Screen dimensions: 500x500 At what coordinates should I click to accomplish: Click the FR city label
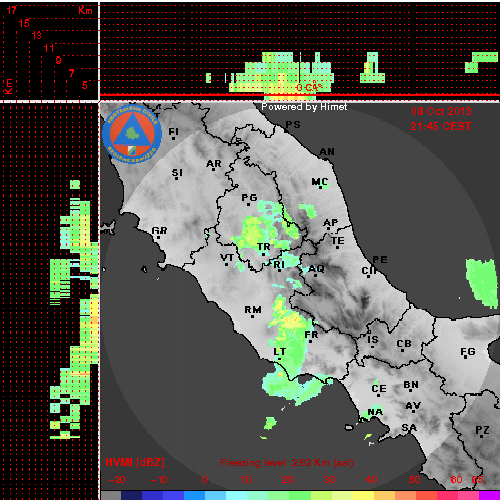311,335
